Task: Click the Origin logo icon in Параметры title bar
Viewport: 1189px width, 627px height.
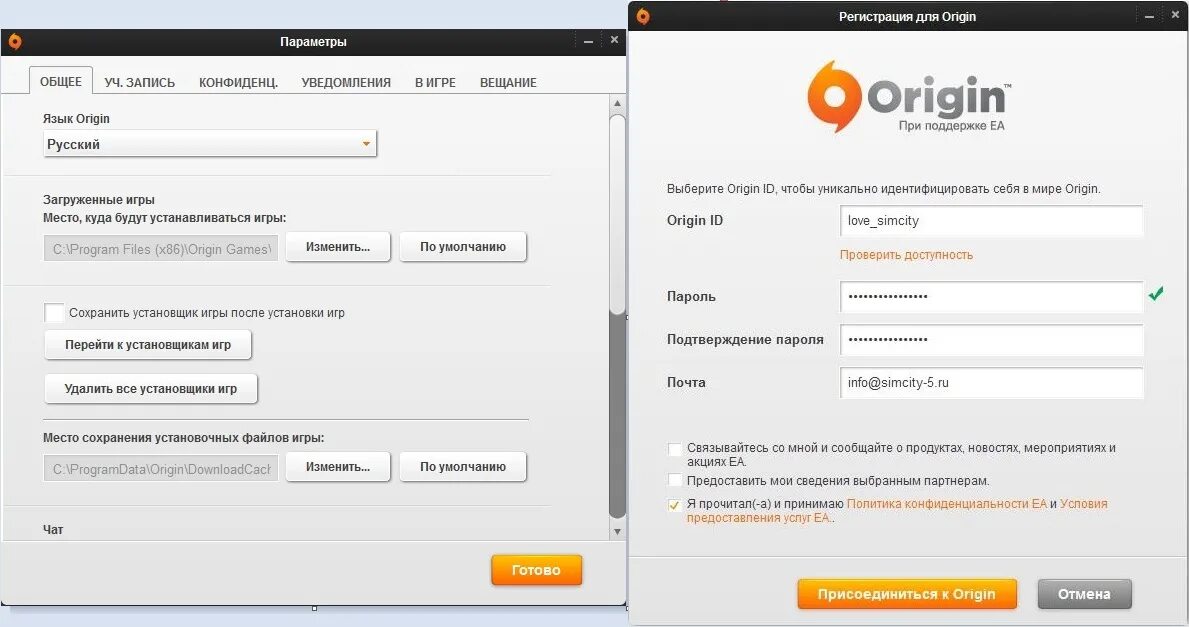Action: [x=14, y=42]
